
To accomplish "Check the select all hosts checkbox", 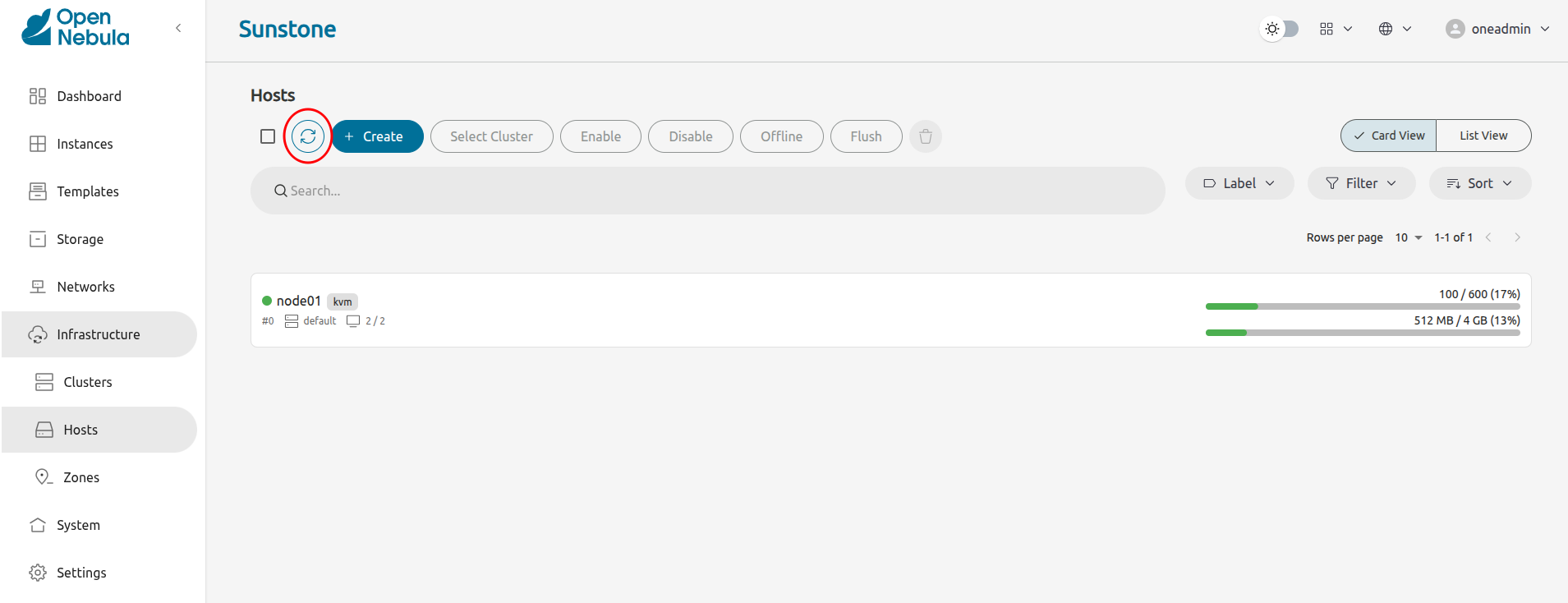I will [x=268, y=136].
